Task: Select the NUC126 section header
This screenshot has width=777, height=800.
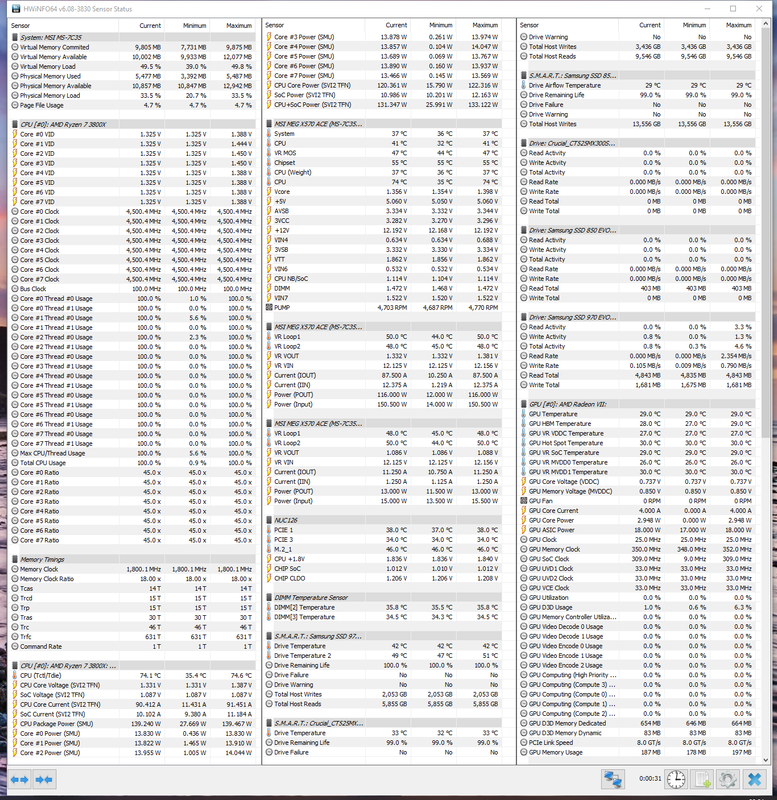Action: [383, 520]
